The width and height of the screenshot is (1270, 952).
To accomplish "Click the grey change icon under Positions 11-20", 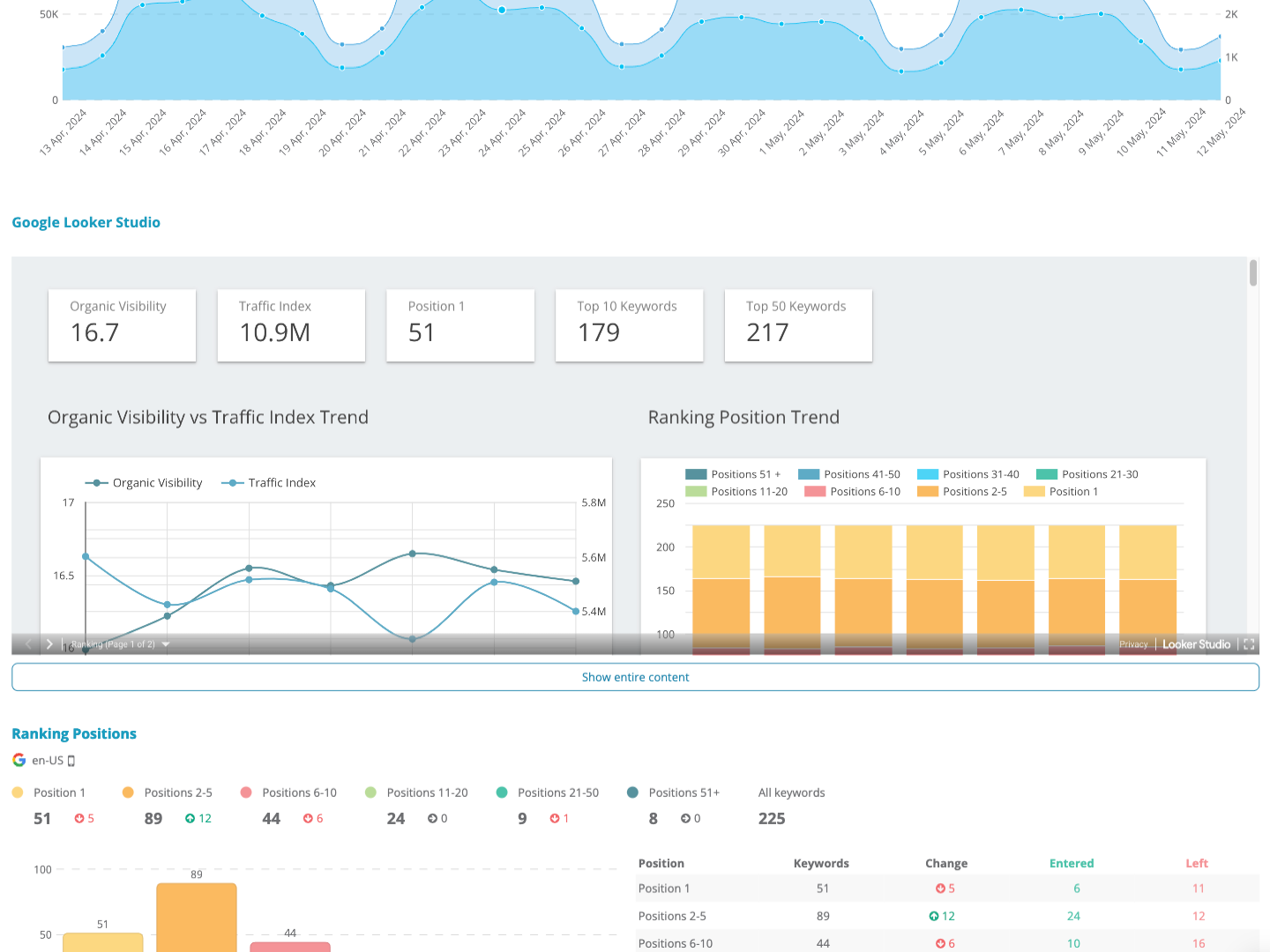I will coord(432,819).
